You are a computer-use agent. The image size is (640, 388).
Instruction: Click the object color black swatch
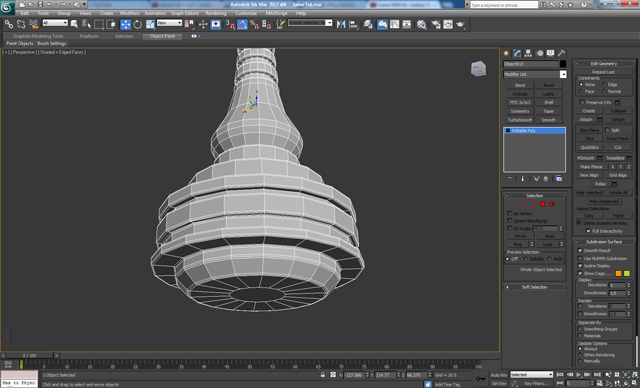(563, 64)
